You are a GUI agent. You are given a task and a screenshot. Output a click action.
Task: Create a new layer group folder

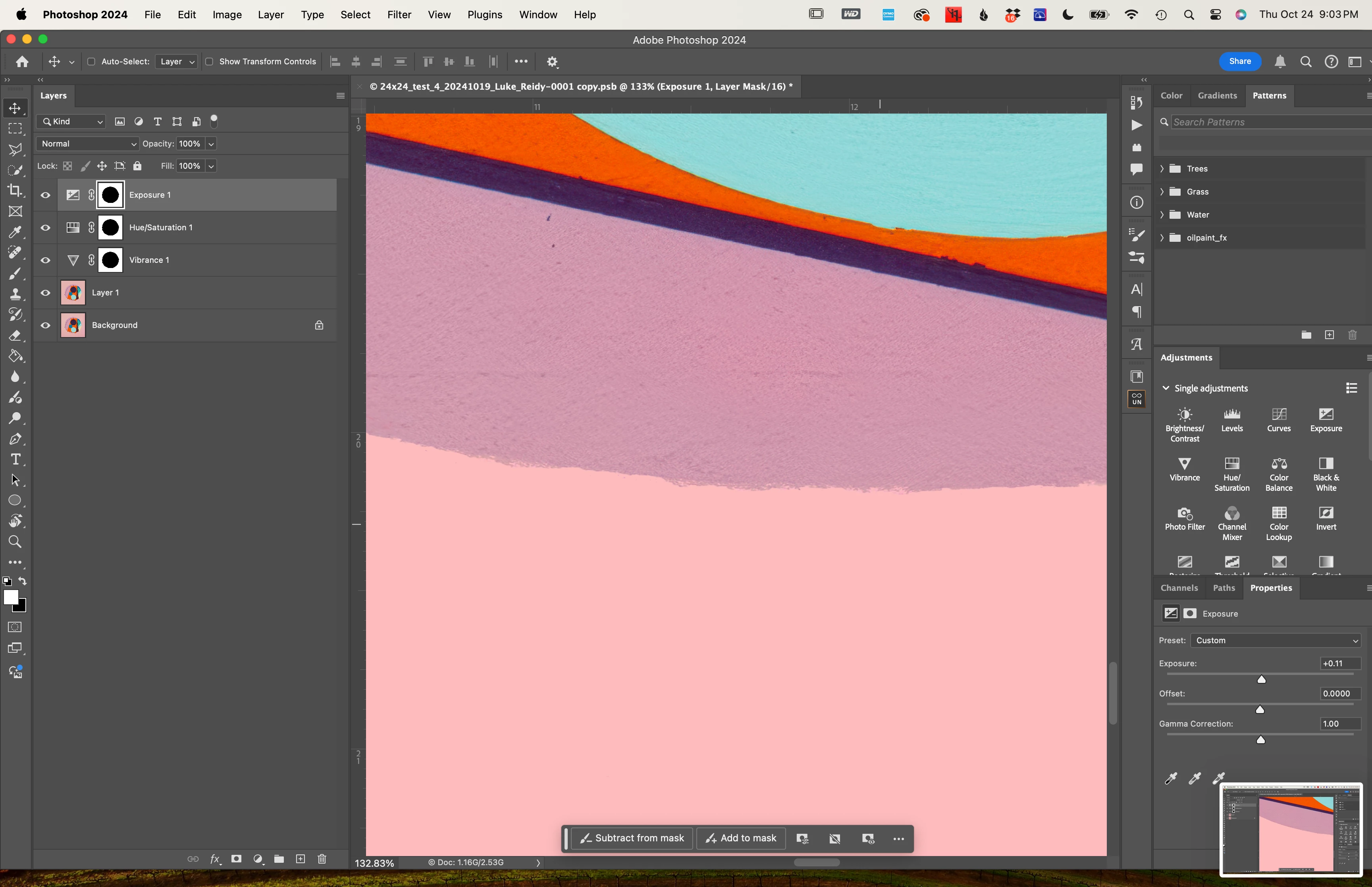pos(279,859)
